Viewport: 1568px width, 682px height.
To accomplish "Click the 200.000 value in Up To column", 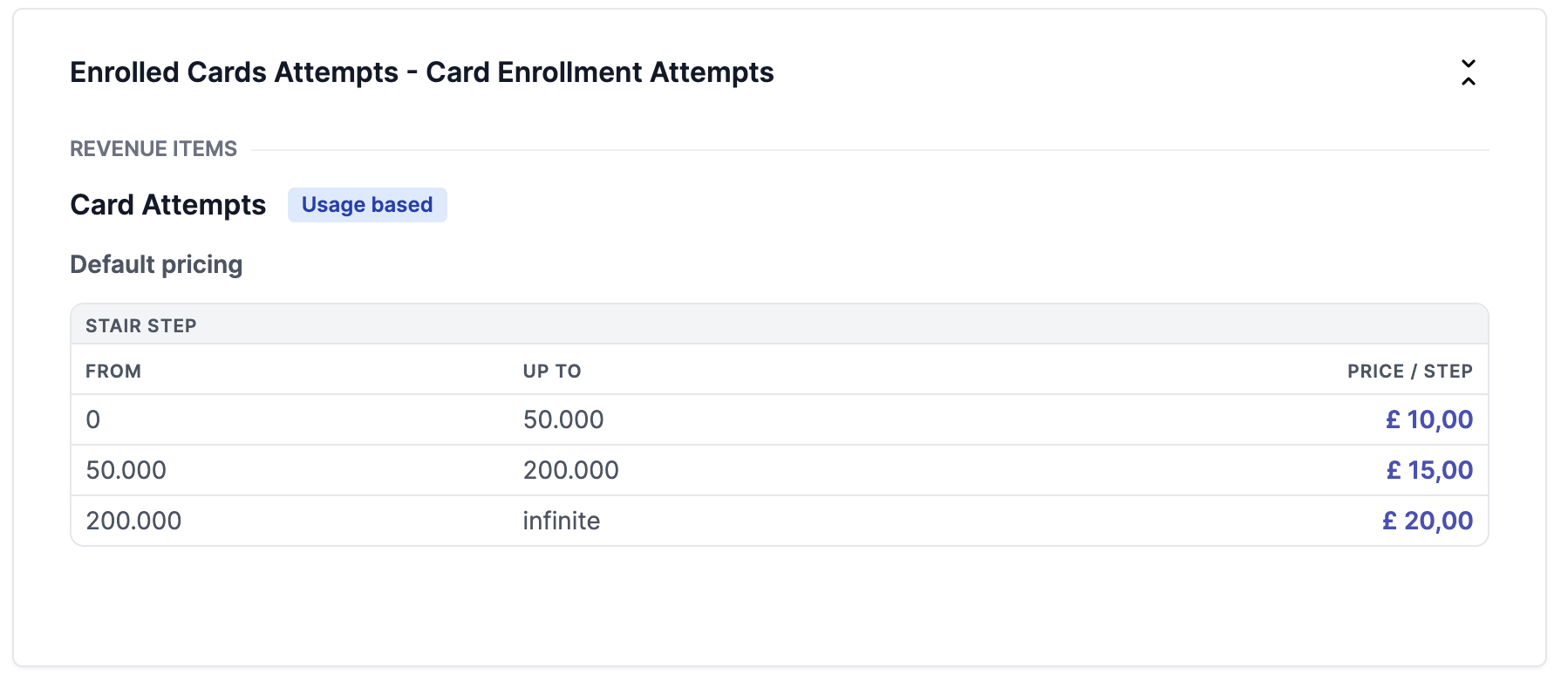I will point(570,470).
